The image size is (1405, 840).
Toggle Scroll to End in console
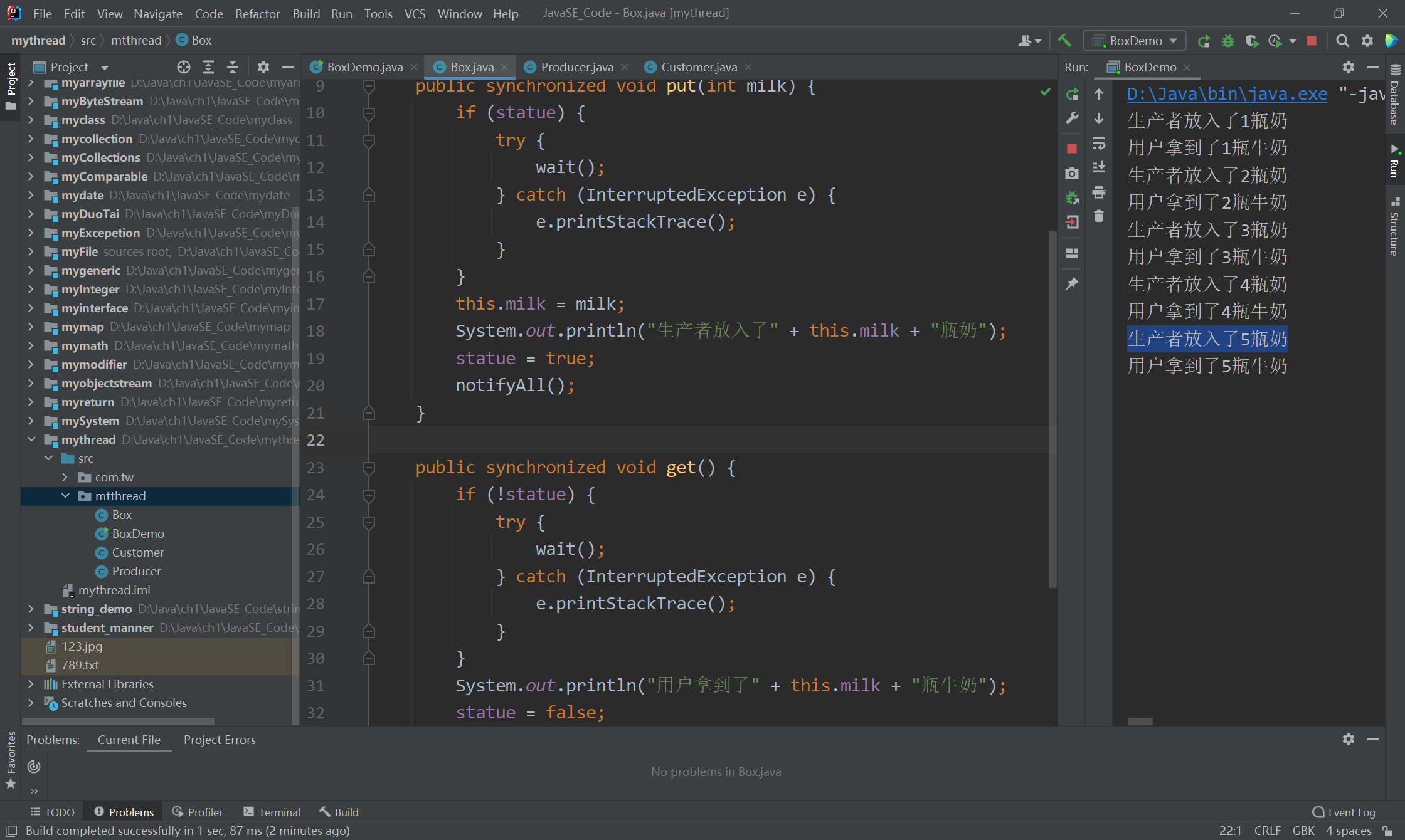coord(1099,167)
